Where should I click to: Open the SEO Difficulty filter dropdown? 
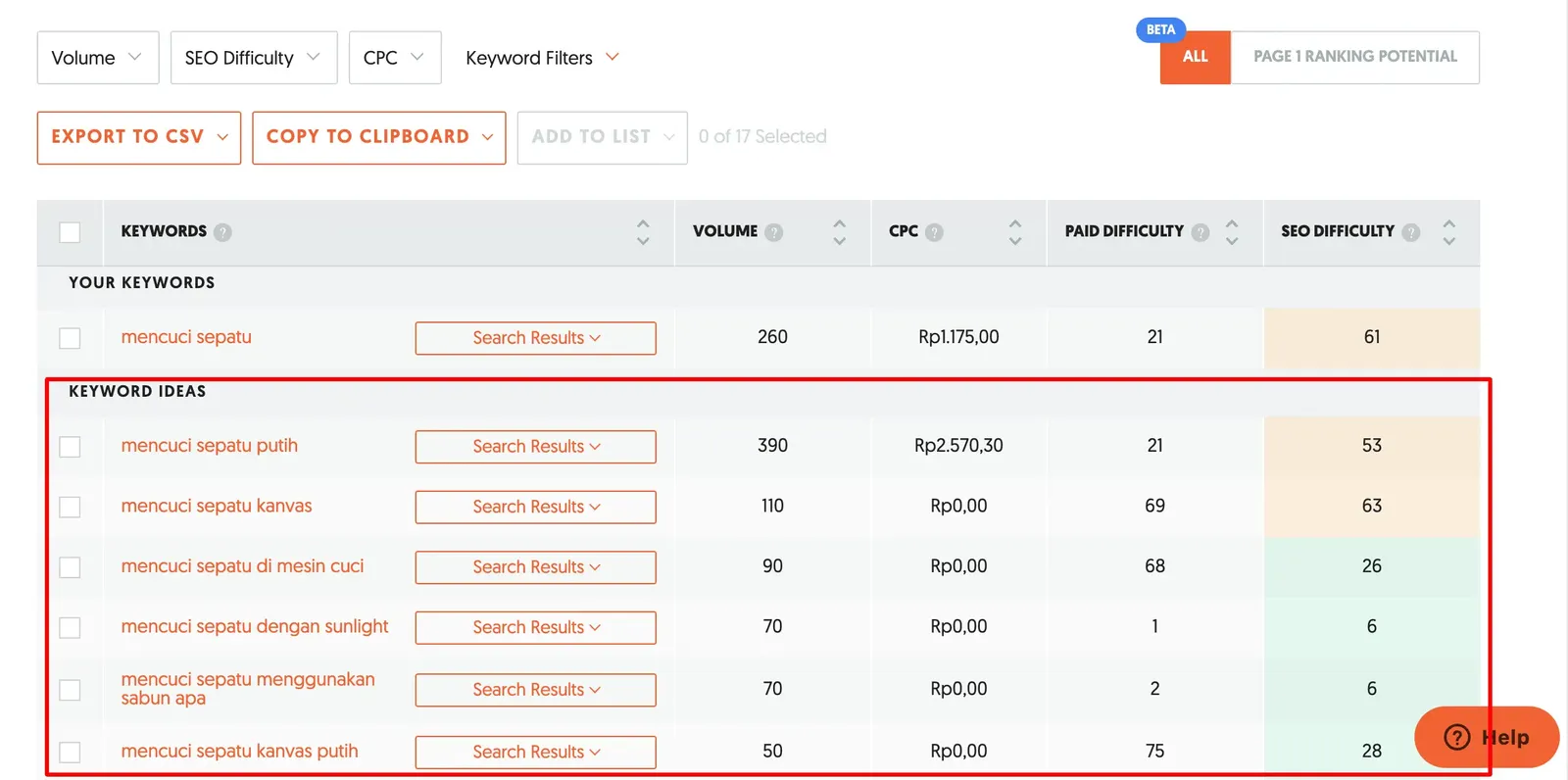254,58
